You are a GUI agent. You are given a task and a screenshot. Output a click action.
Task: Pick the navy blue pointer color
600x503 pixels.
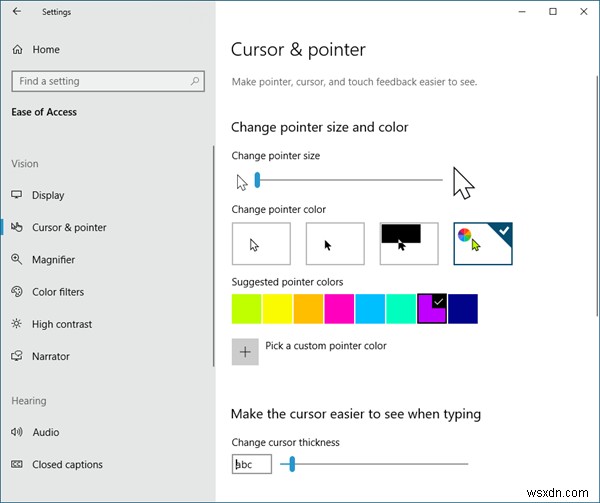pos(463,309)
